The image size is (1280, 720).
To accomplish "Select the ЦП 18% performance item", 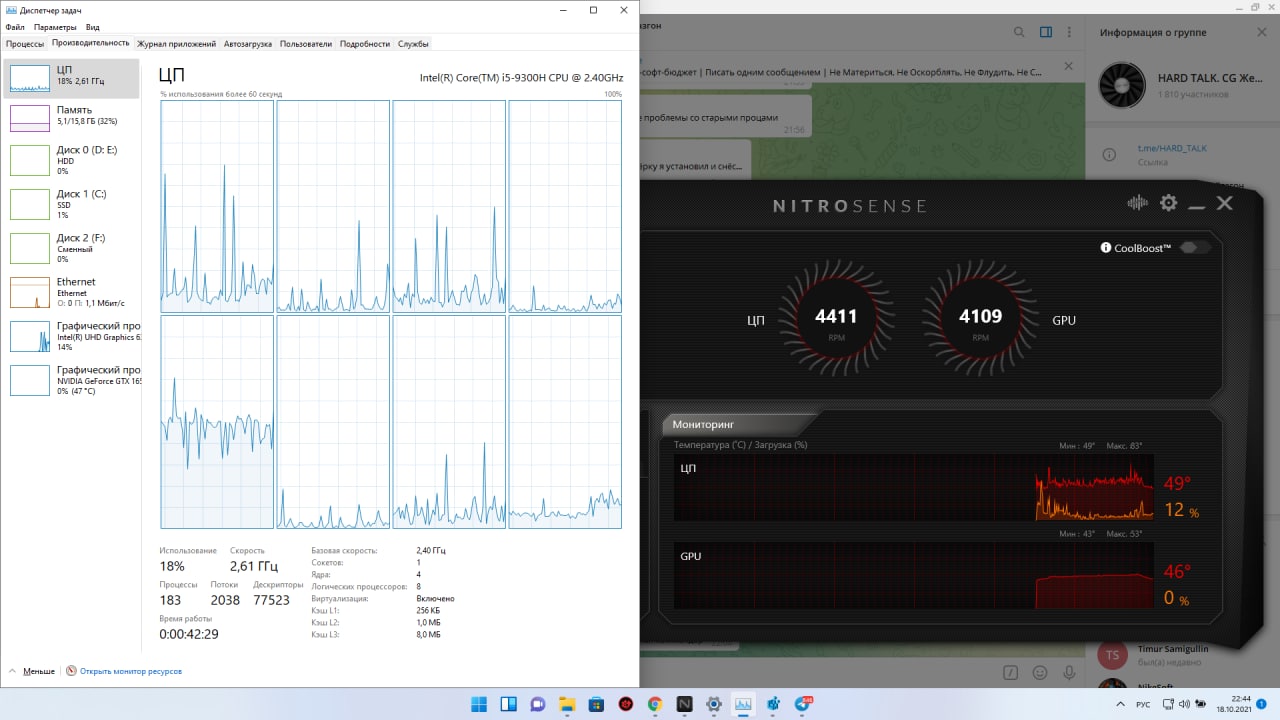I will 72,79.
